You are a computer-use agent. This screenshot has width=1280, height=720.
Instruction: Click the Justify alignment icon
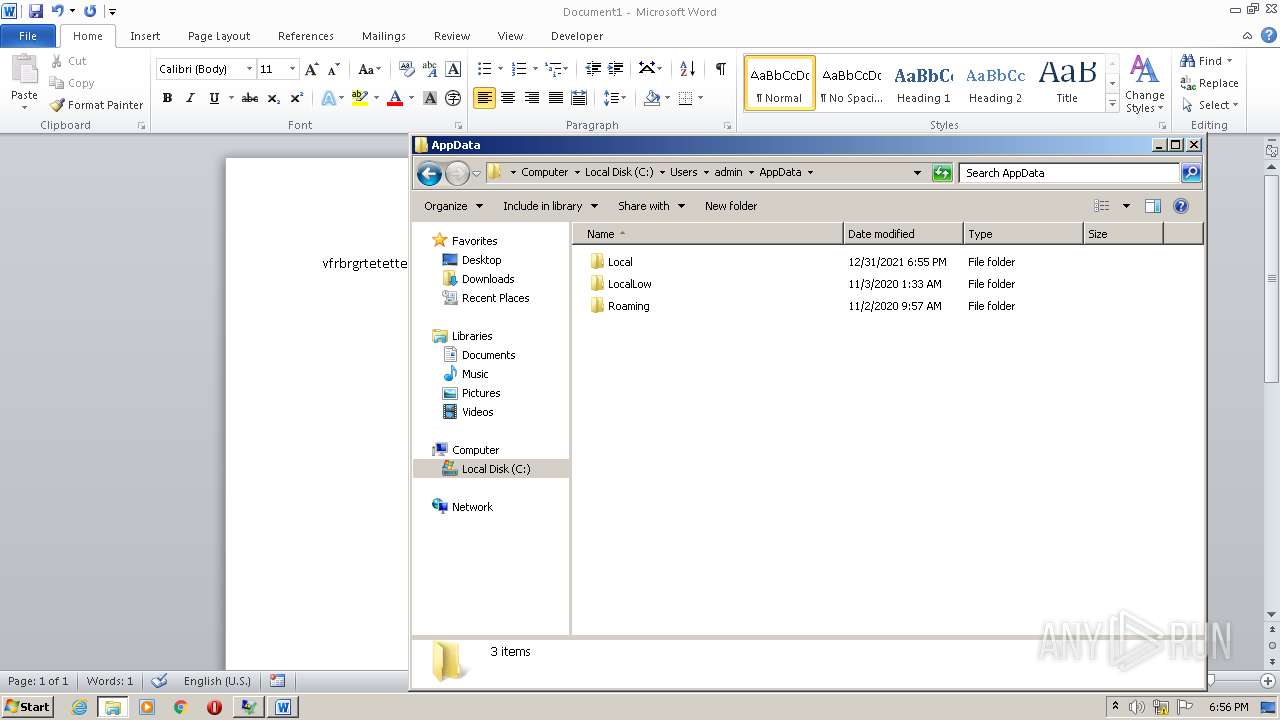point(556,98)
